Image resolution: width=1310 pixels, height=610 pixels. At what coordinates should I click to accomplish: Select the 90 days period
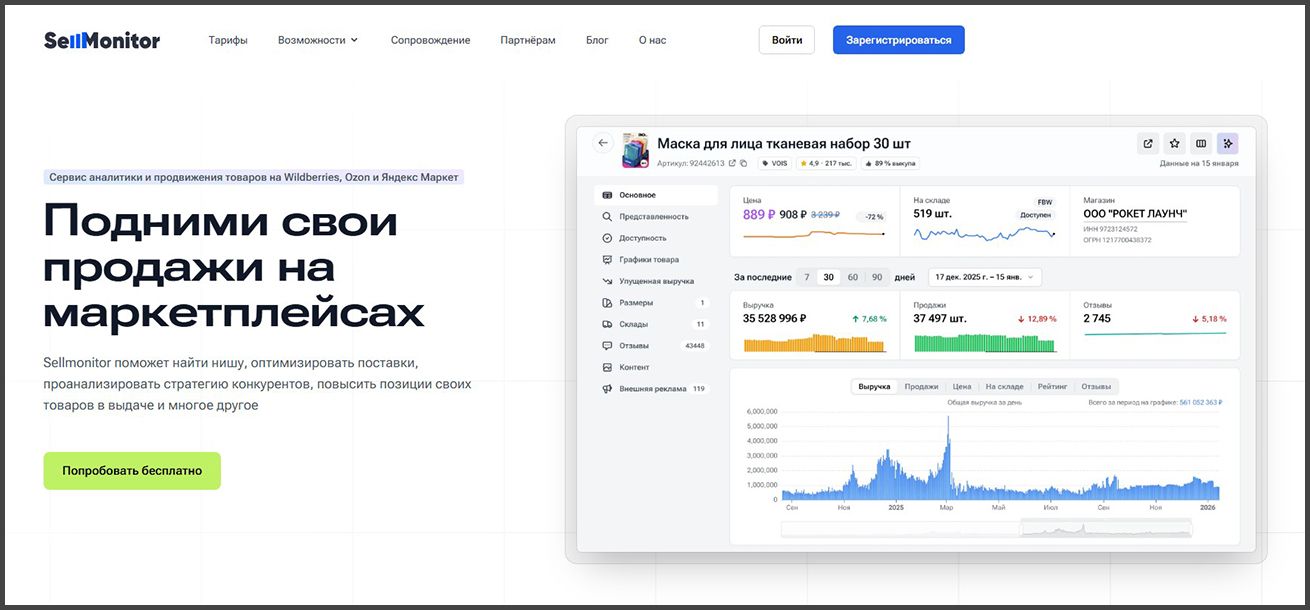tap(877, 277)
